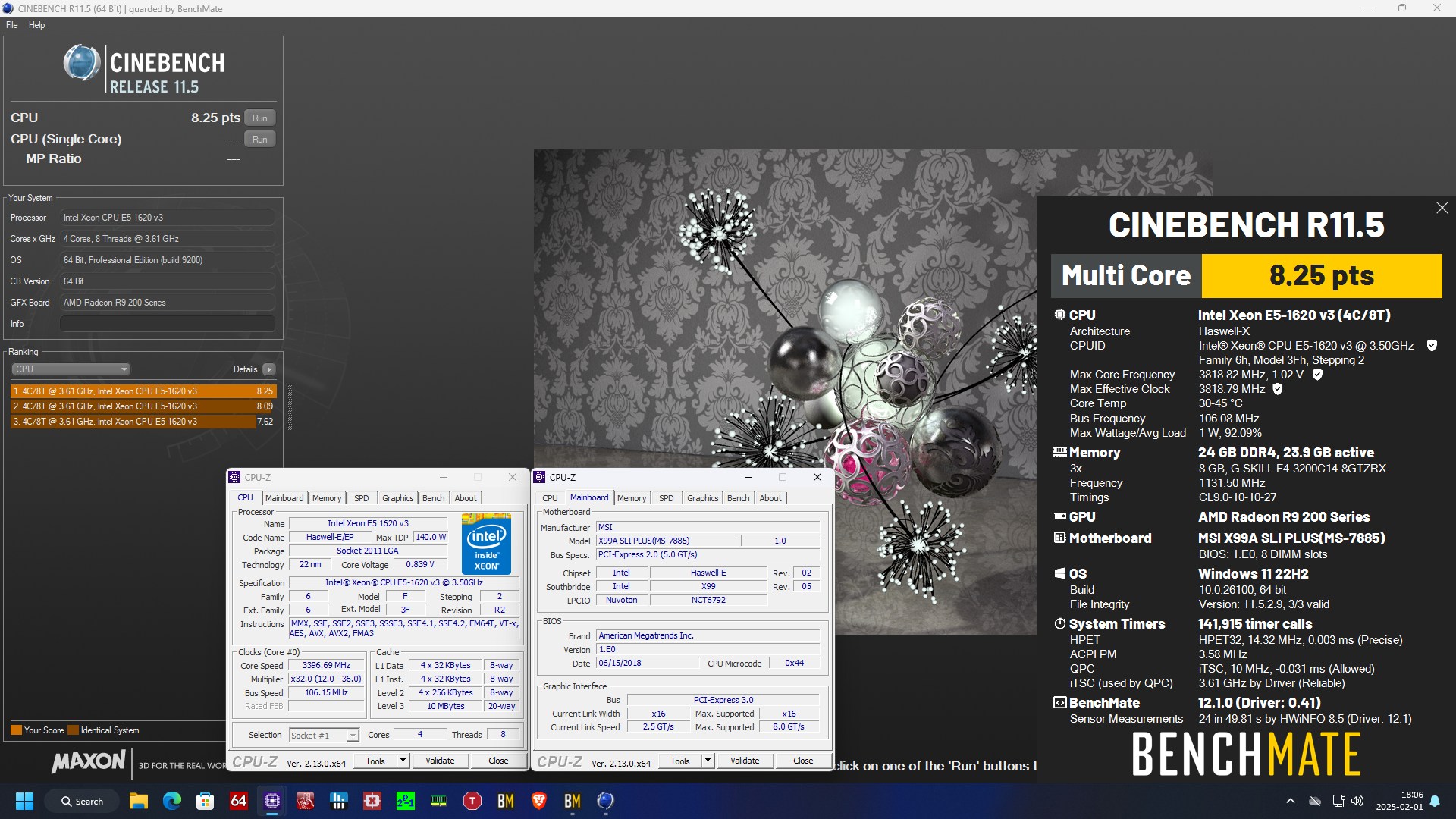
Task: Open the Ranking CPU dropdown
Action: [71, 369]
